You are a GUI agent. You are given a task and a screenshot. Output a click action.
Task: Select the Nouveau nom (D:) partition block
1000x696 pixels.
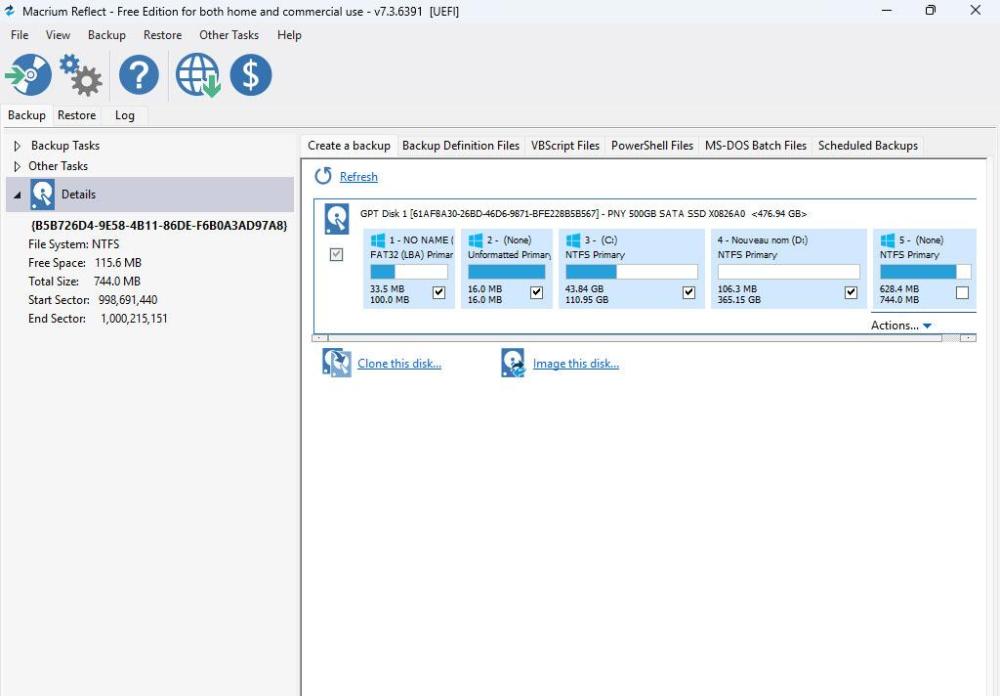(787, 268)
